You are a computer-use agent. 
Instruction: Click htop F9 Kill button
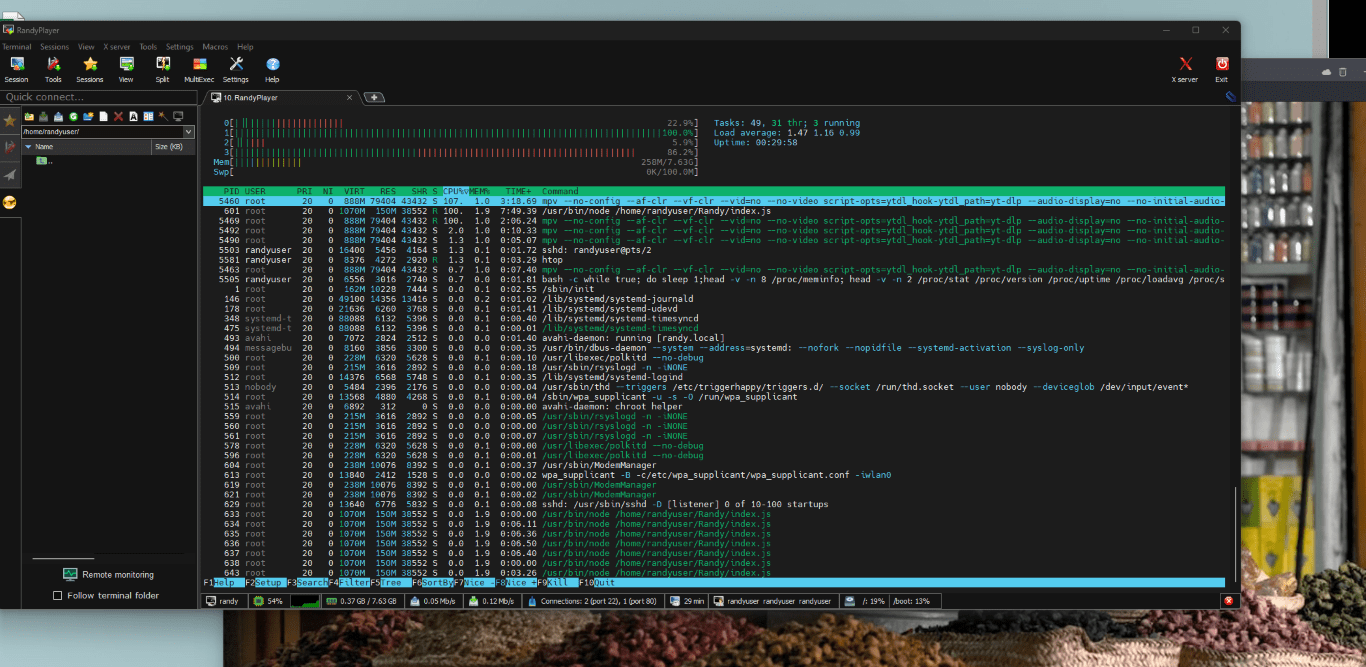click(x=558, y=582)
